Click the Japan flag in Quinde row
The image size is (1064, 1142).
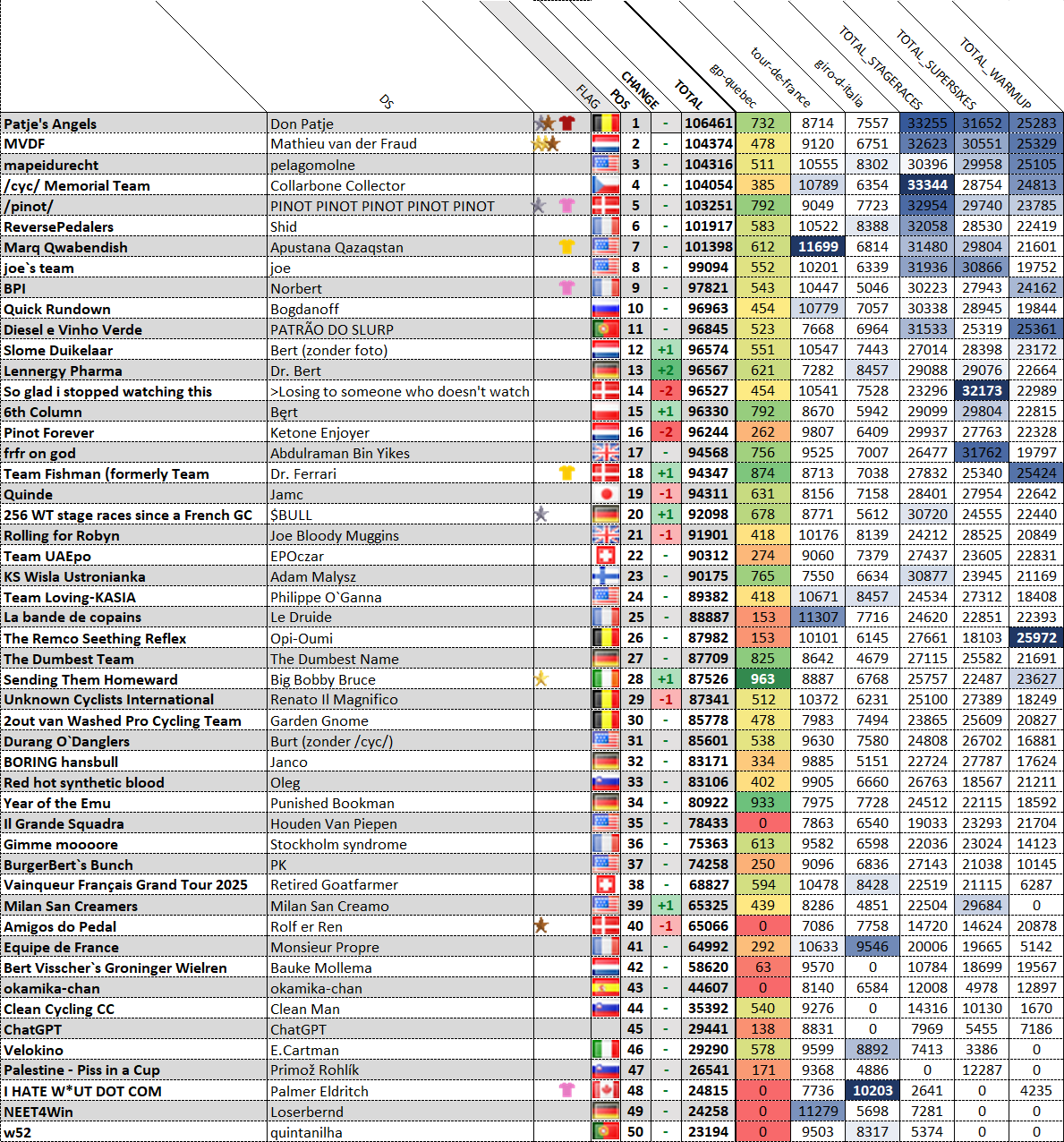(606, 494)
